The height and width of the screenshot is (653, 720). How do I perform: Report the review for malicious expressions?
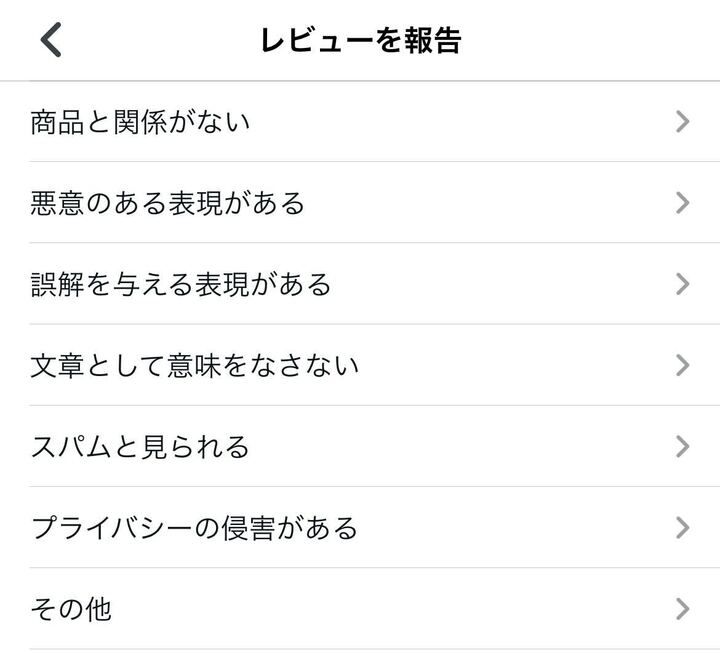pos(375,203)
